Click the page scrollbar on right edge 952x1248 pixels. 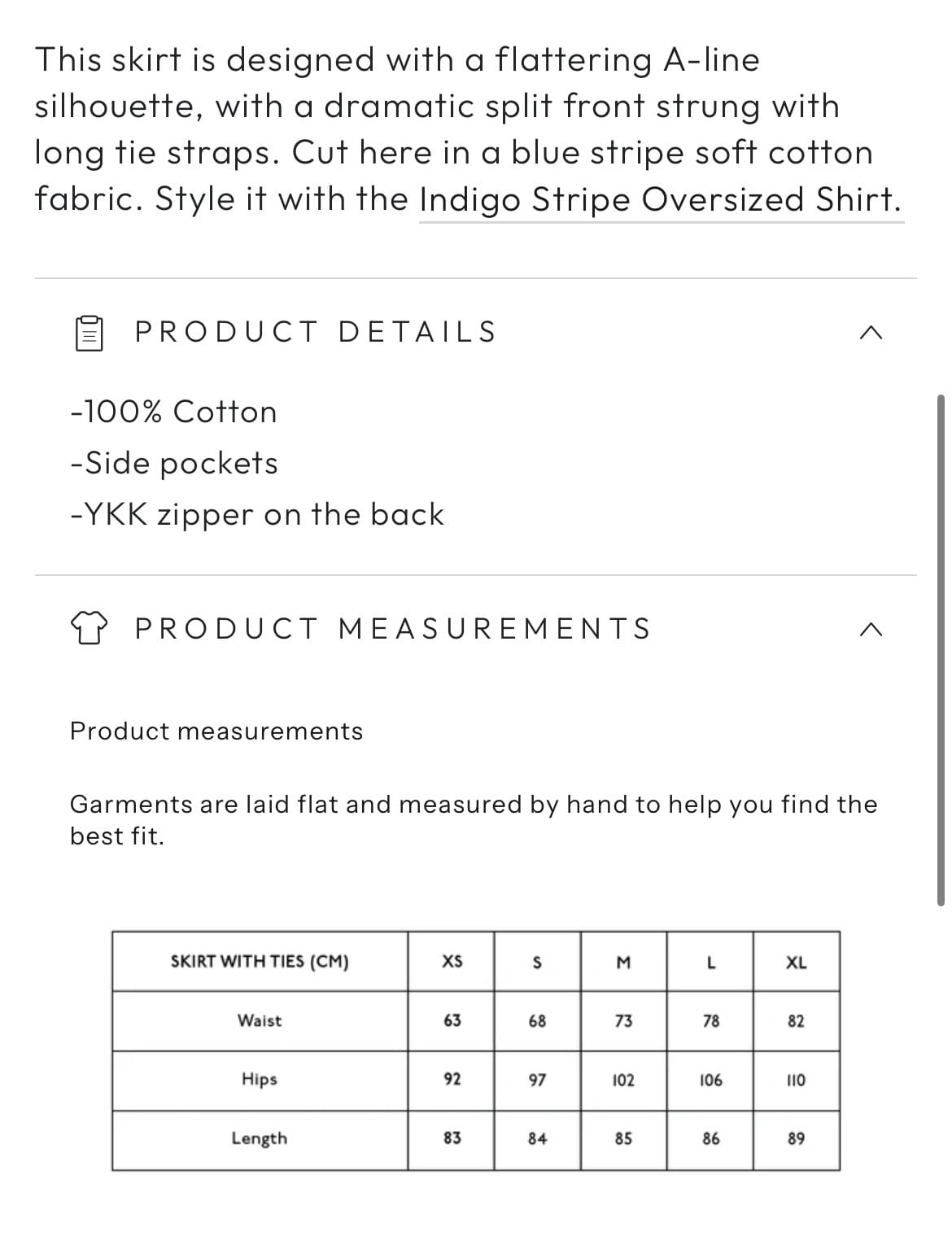(941, 650)
